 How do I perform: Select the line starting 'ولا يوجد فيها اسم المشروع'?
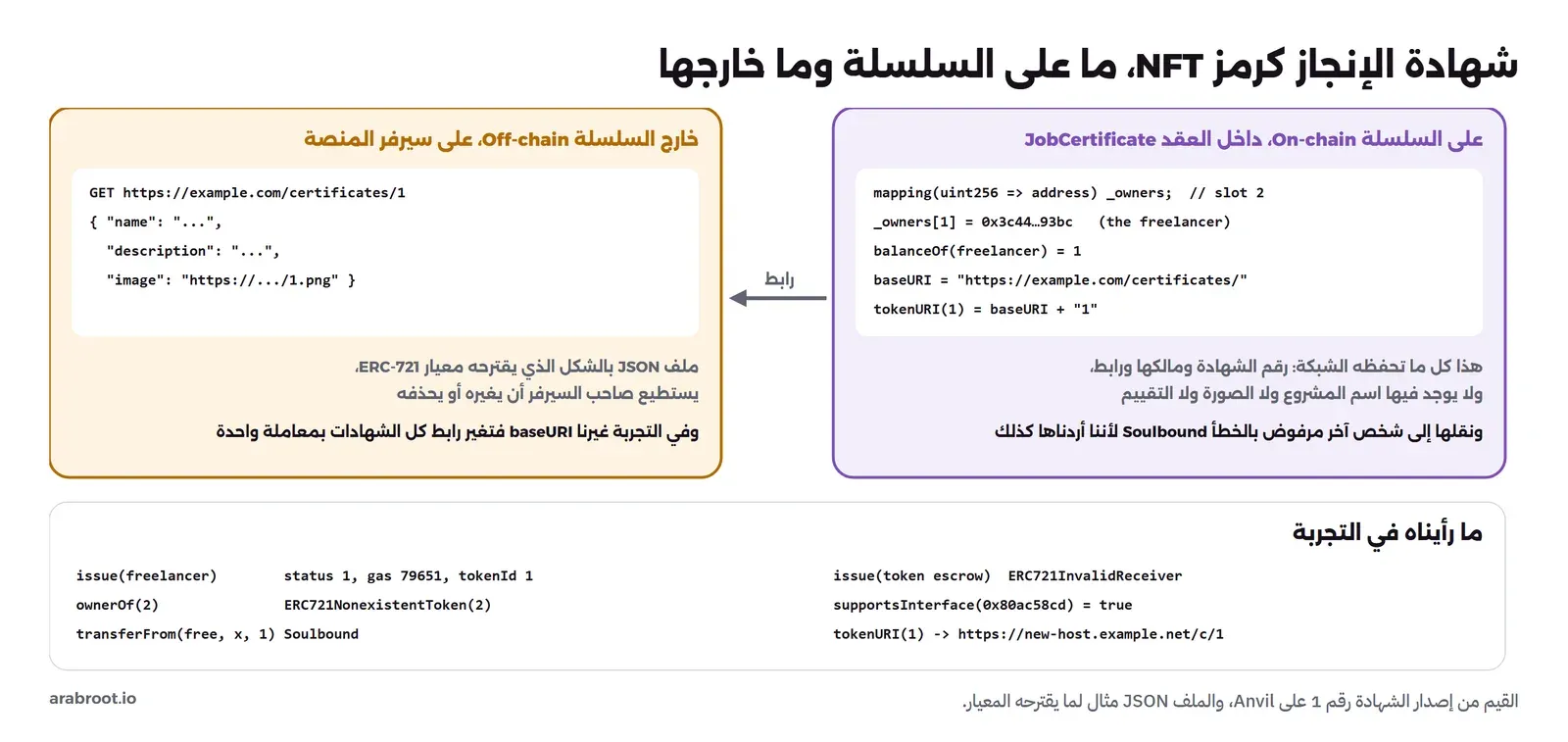click(x=1301, y=394)
